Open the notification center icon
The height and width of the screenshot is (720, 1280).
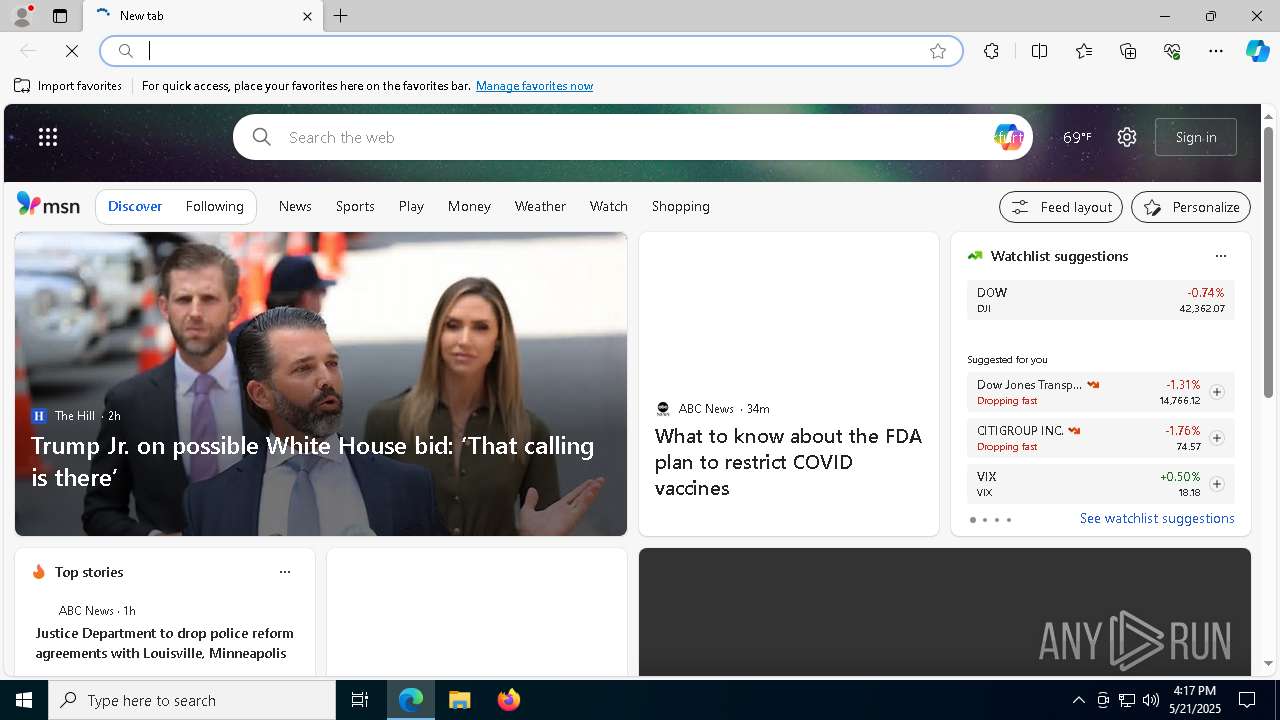1247,700
